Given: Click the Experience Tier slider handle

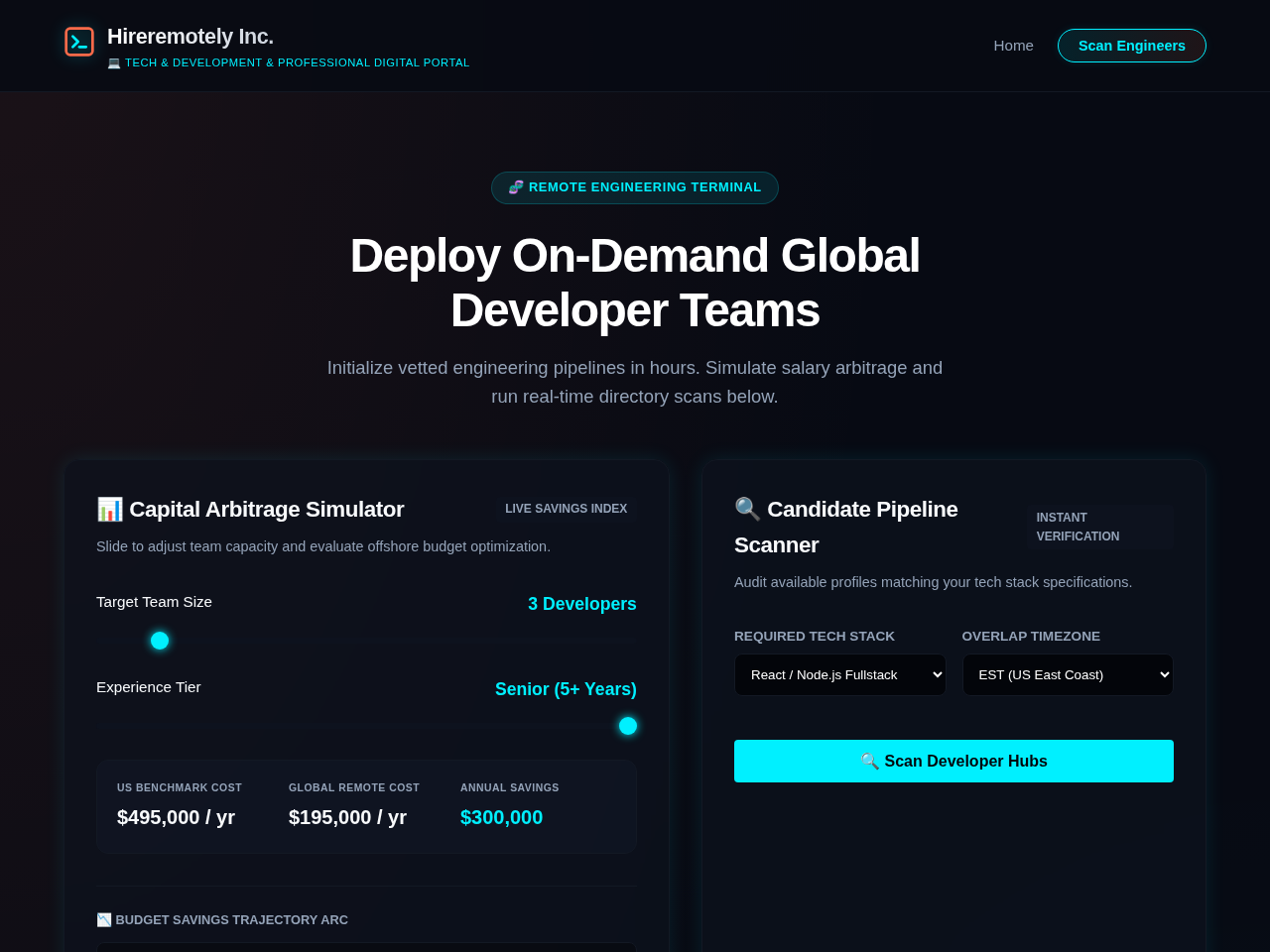Looking at the screenshot, I should 628,726.
